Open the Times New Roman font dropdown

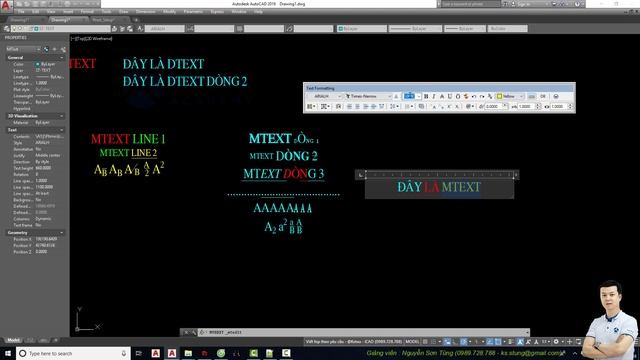pos(369,96)
